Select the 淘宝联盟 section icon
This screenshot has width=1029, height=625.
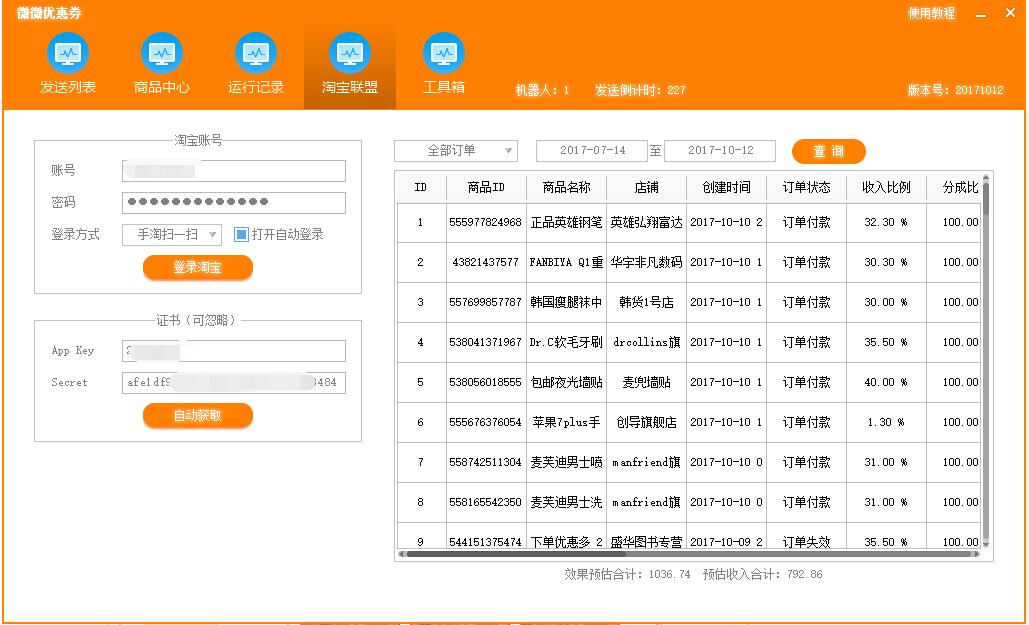(349, 62)
